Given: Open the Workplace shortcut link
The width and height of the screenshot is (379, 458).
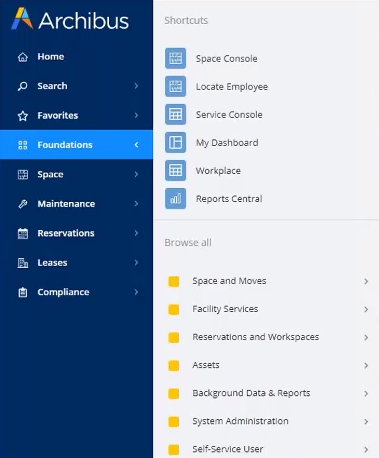Looking at the screenshot, I should pyautogui.click(x=218, y=171).
